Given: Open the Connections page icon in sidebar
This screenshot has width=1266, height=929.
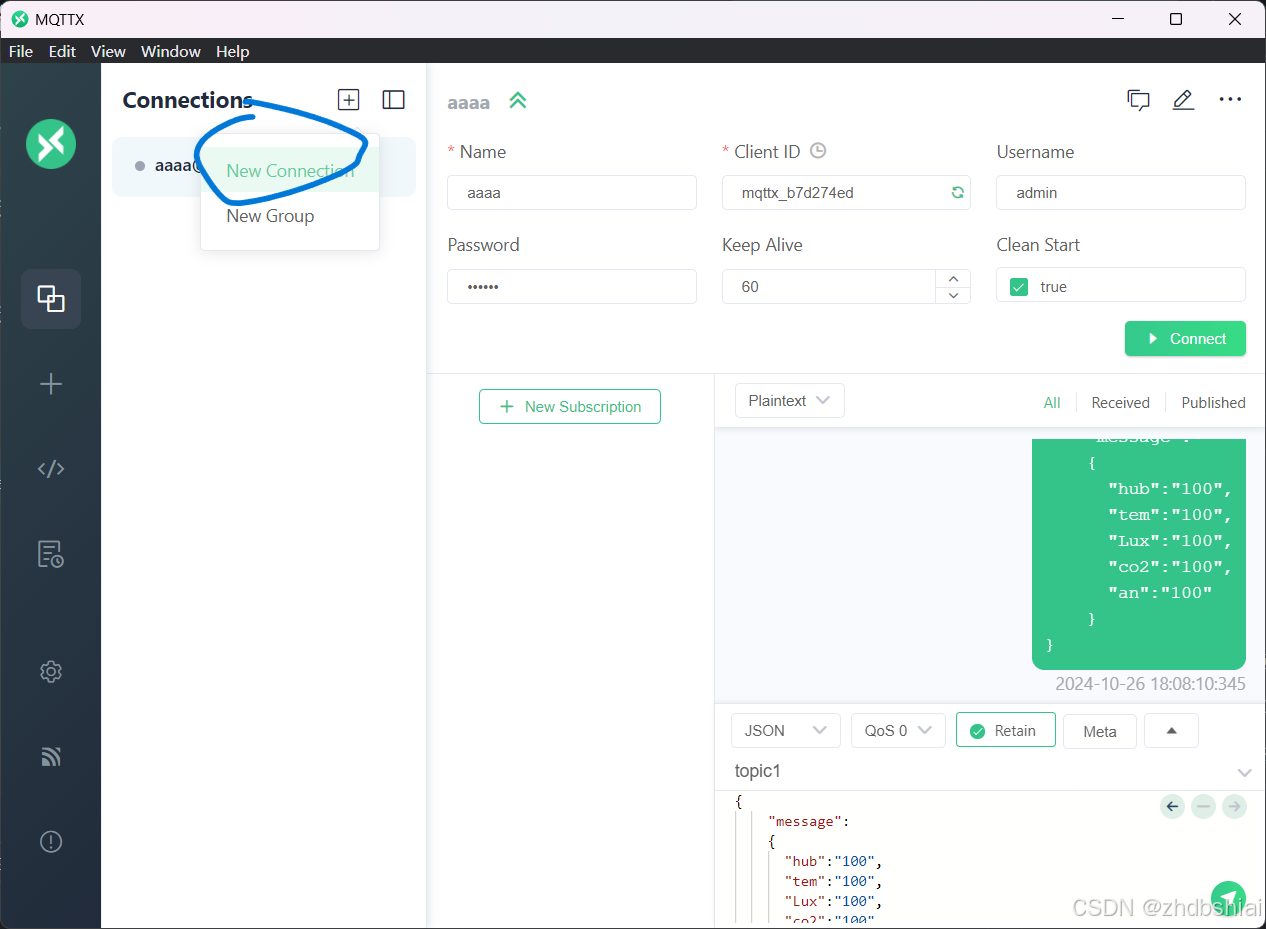Looking at the screenshot, I should pyautogui.click(x=51, y=298).
